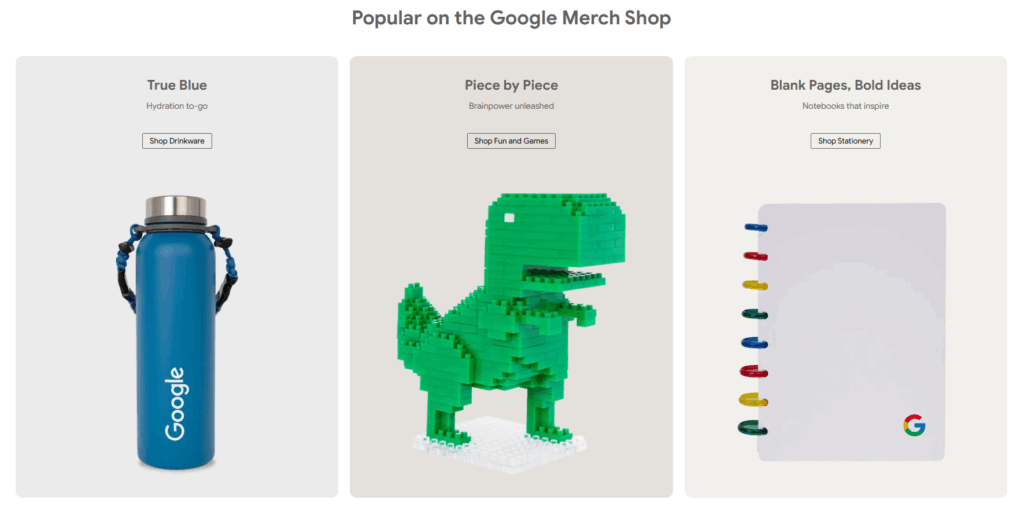Click the spiral notebook product image

coord(842,332)
